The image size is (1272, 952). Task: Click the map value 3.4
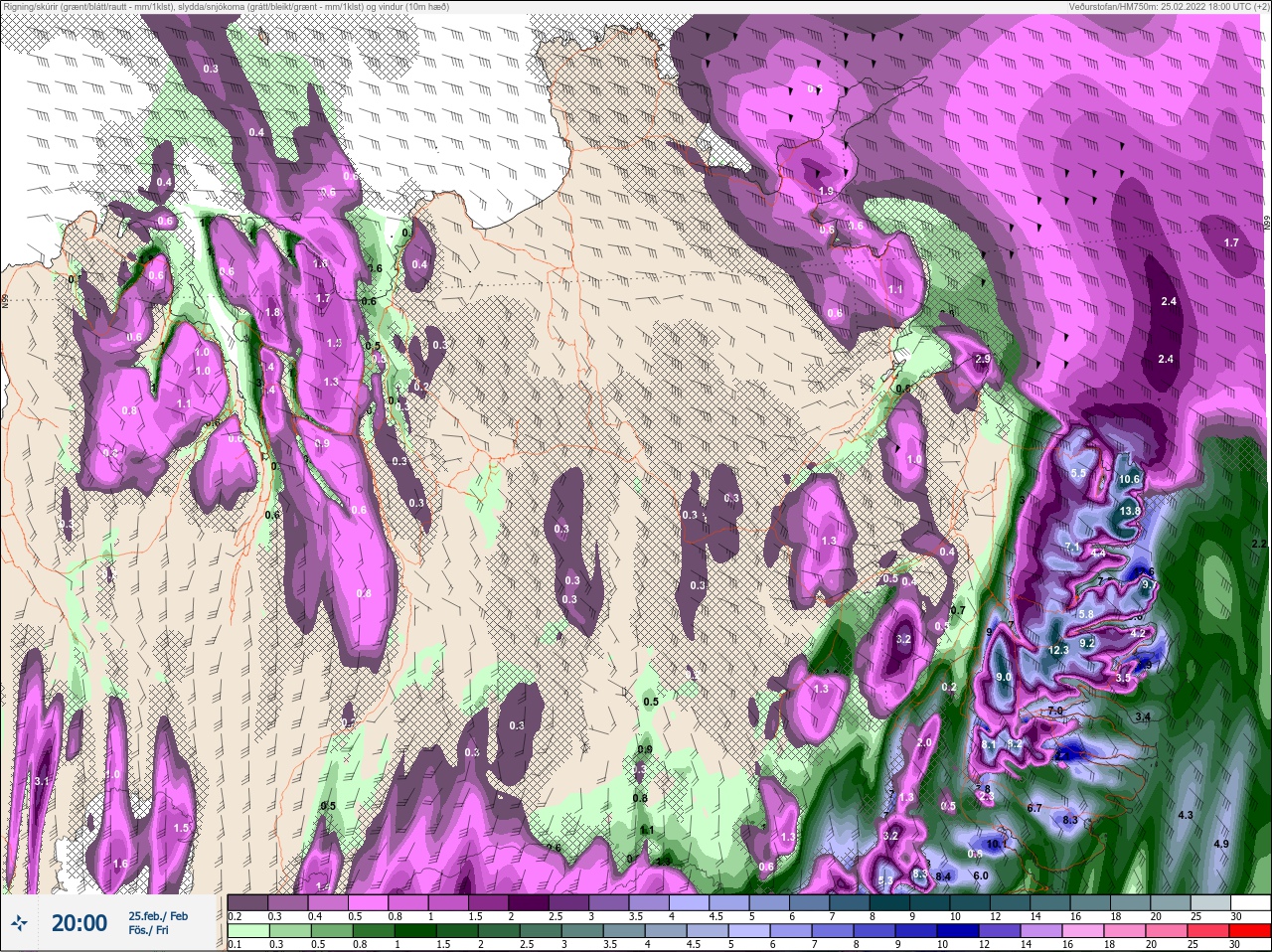tap(1143, 716)
